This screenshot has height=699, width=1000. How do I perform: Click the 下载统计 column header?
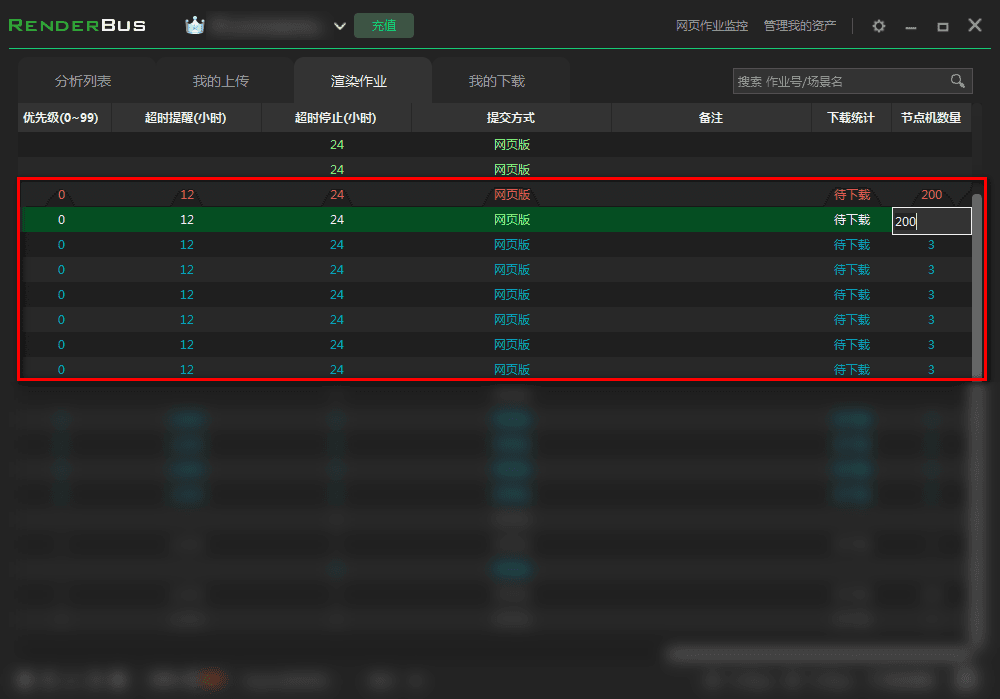click(x=851, y=118)
